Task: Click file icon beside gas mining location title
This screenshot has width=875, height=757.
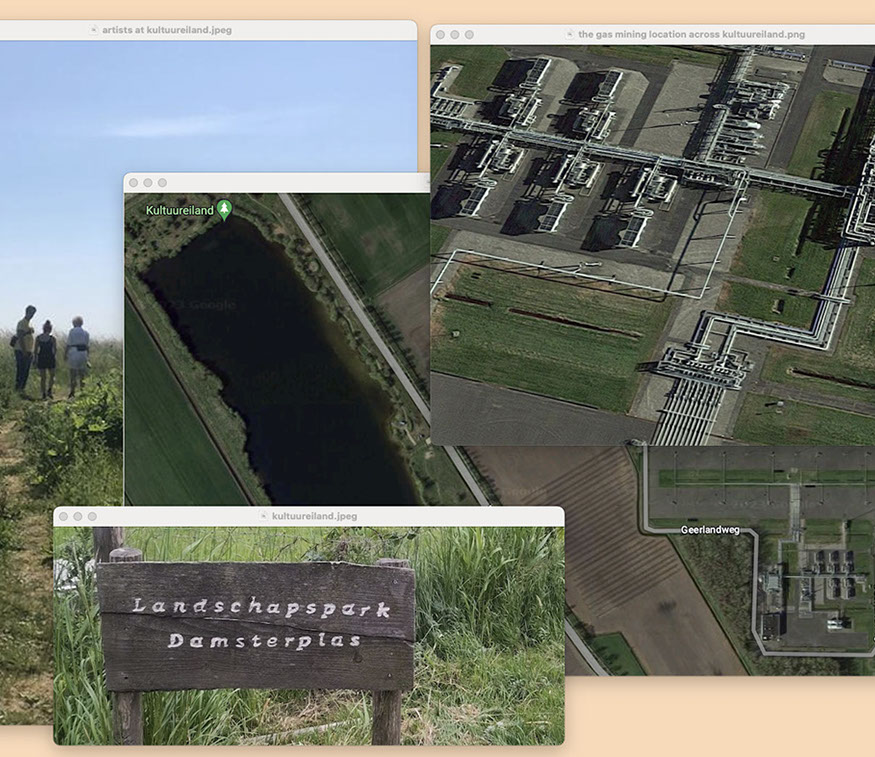Action: tap(569, 34)
